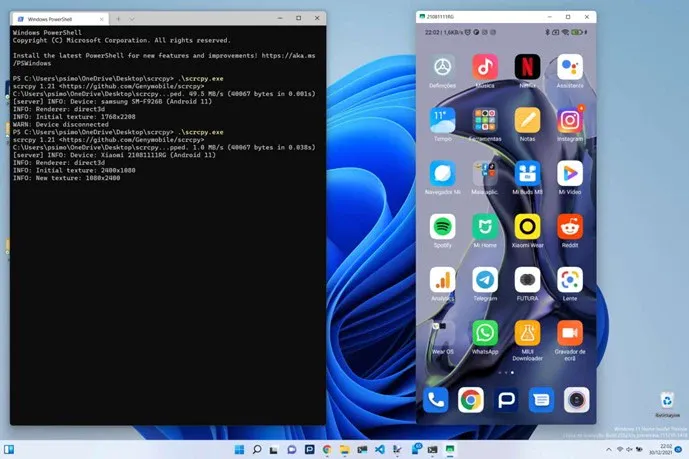689x459 pixels.
Task: Launch Navegador Mi browser
Action: (442, 173)
